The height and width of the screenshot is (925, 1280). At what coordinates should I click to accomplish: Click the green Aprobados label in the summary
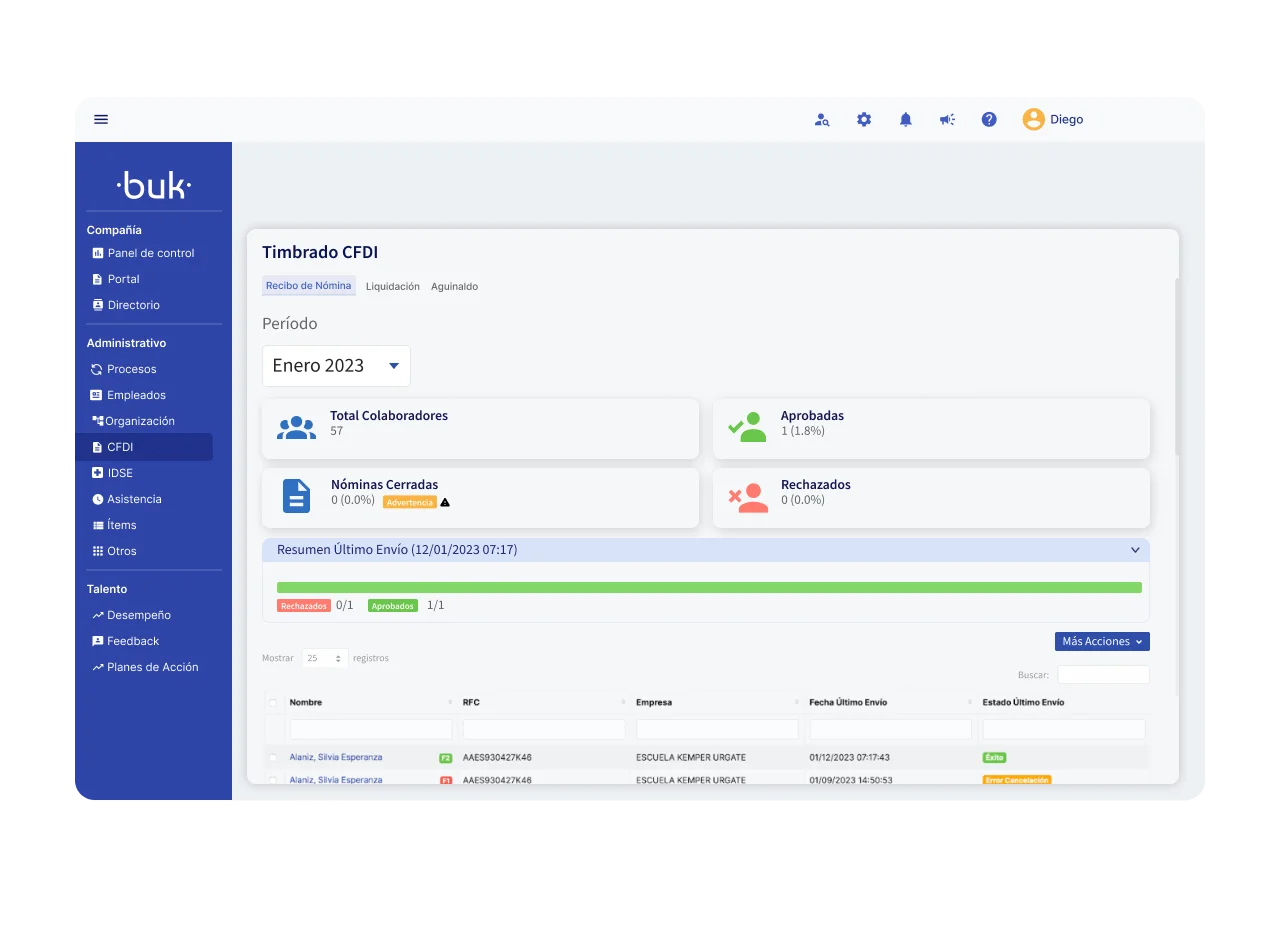point(393,606)
